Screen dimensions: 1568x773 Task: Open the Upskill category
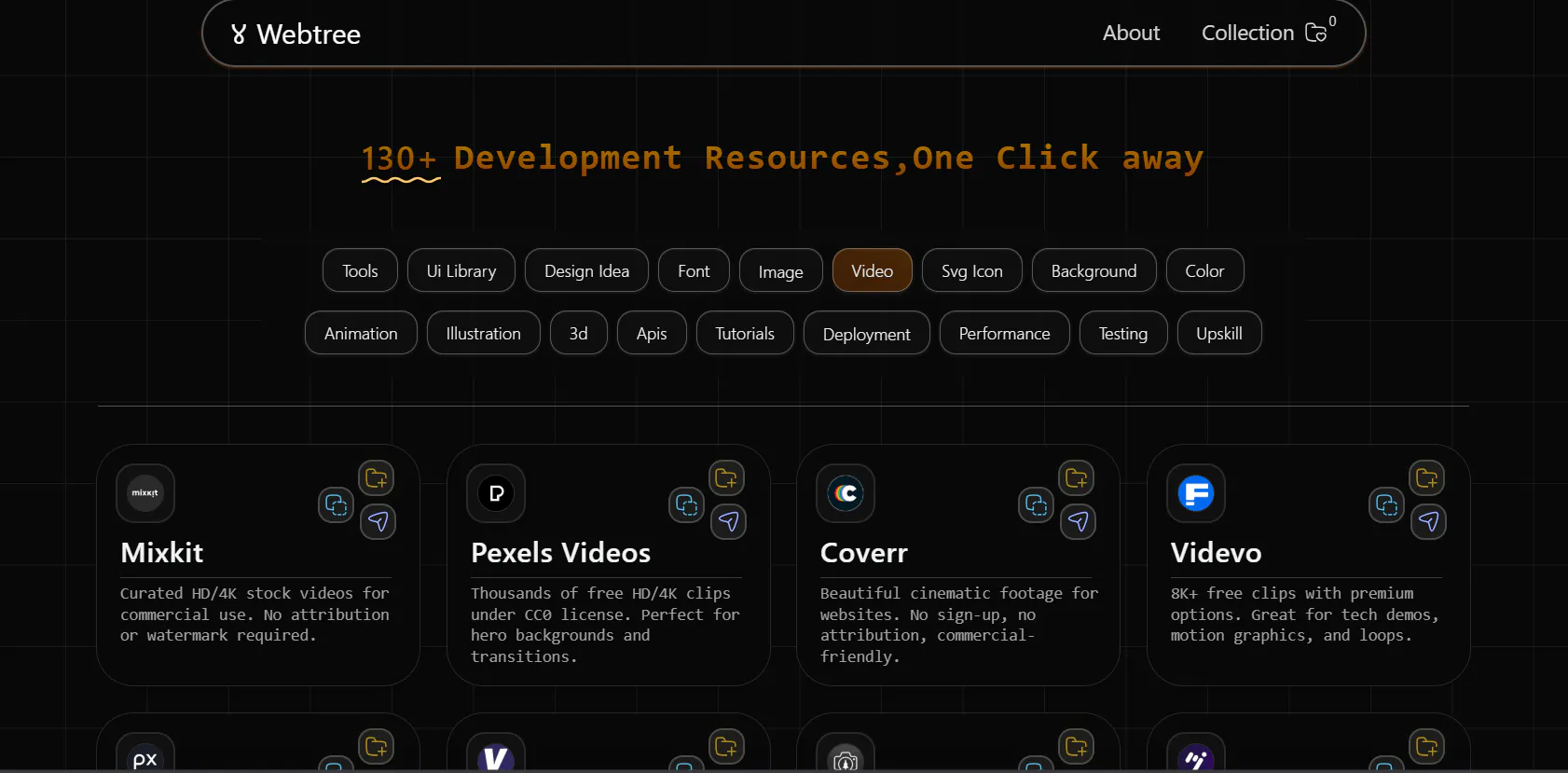[x=1219, y=333]
